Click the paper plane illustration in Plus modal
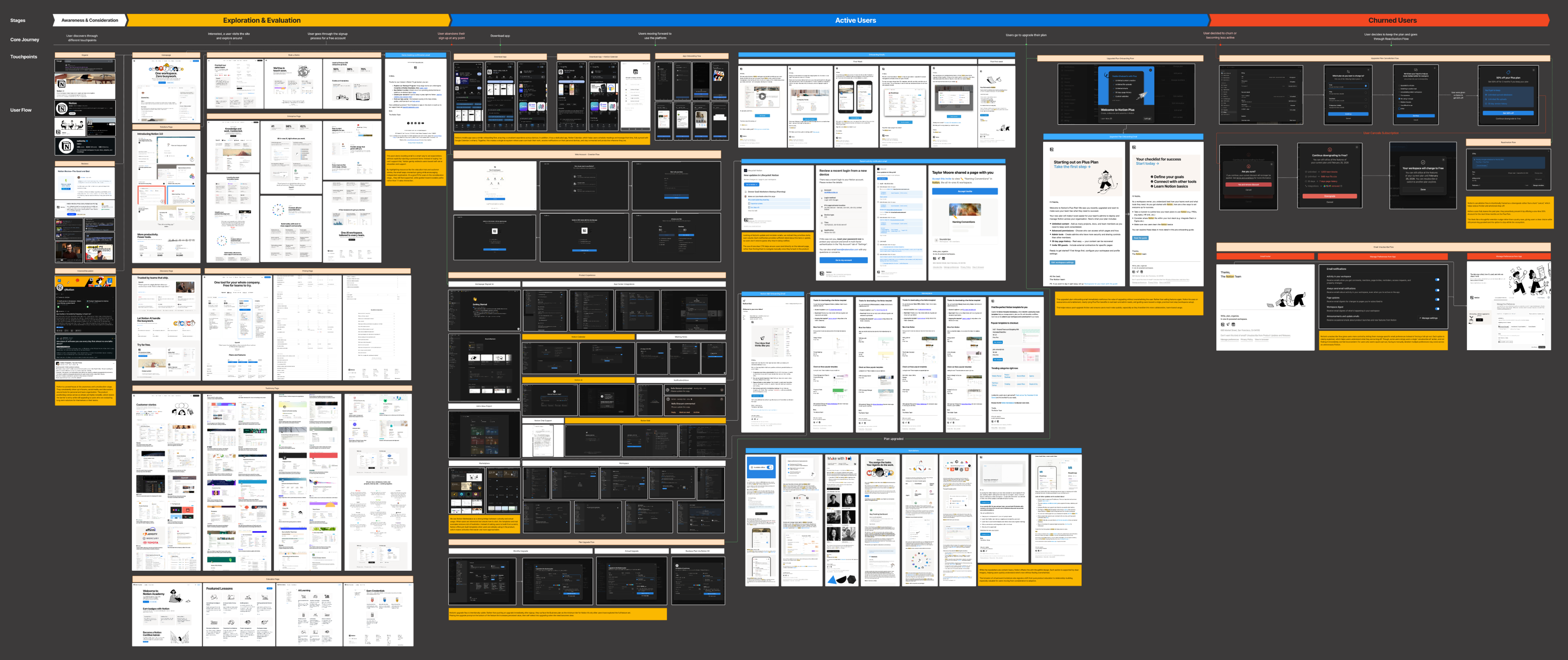The image size is (1568, 660). [1142, 96]
